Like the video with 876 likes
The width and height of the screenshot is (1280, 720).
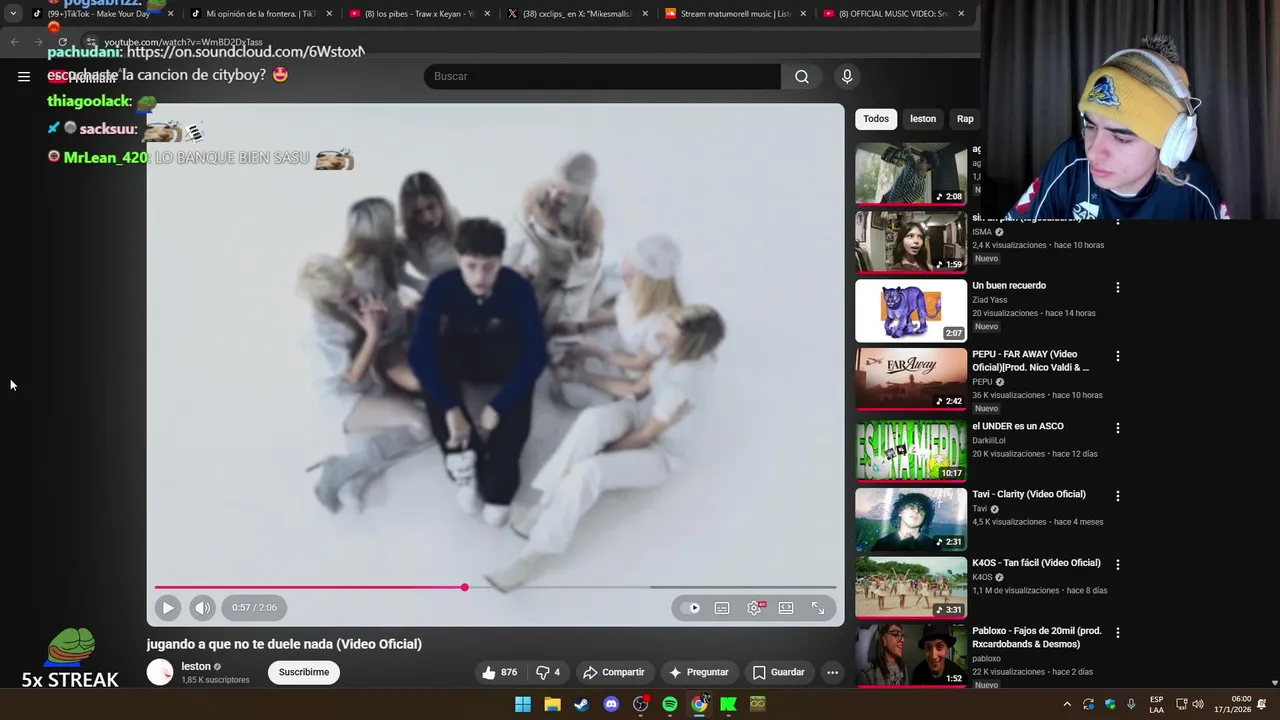click(x=499, y=672)
